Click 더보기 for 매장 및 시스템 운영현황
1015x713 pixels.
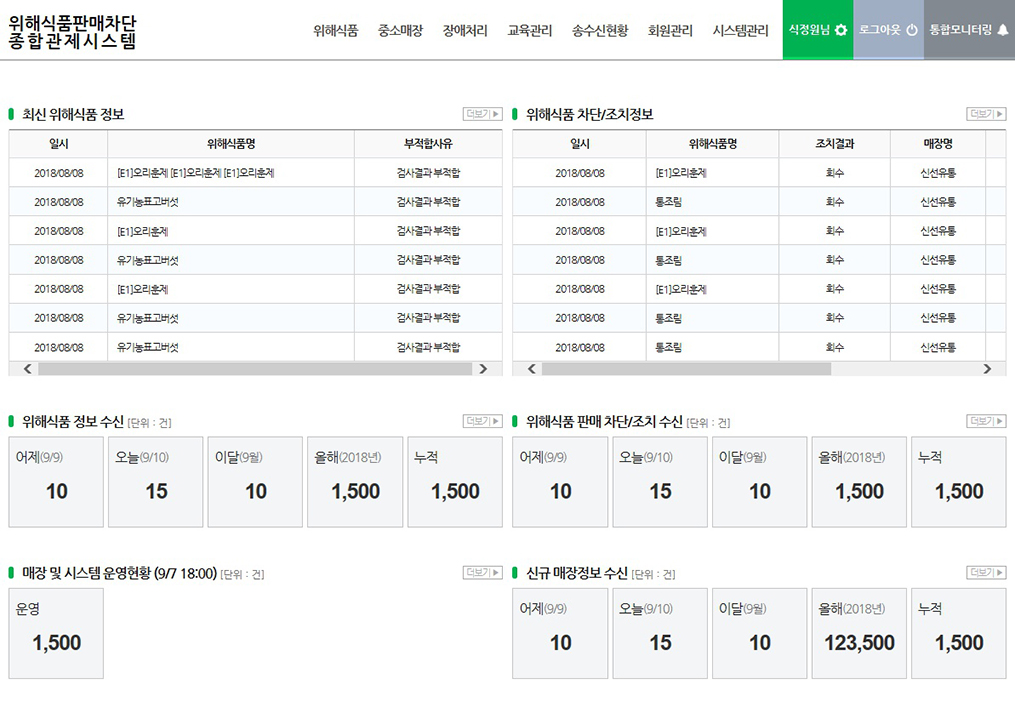[482, 572]
